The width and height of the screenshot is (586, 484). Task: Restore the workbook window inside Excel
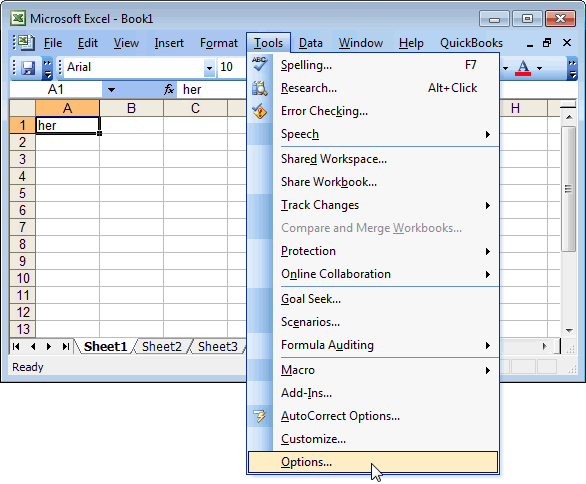(x=547, y=43)
